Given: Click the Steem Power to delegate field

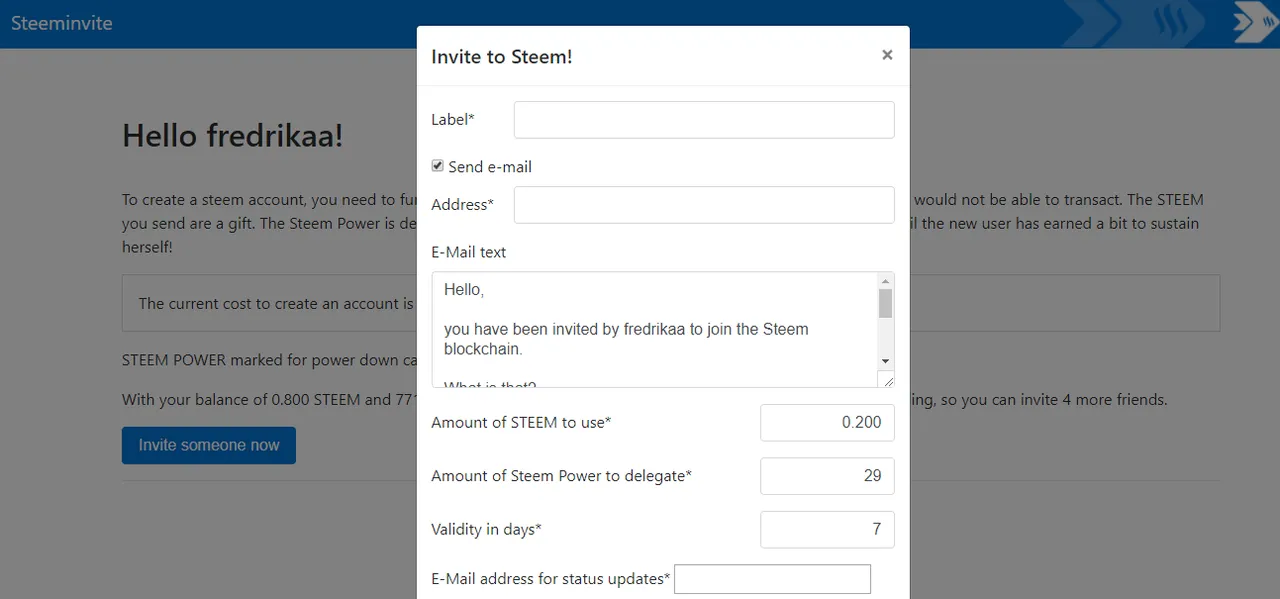Looking at the screenshot, I should point(827,476).
